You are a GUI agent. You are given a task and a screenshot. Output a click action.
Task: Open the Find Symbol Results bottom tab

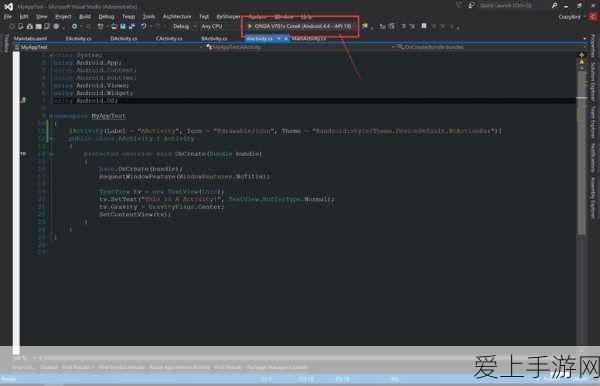(x=122, y=367)
